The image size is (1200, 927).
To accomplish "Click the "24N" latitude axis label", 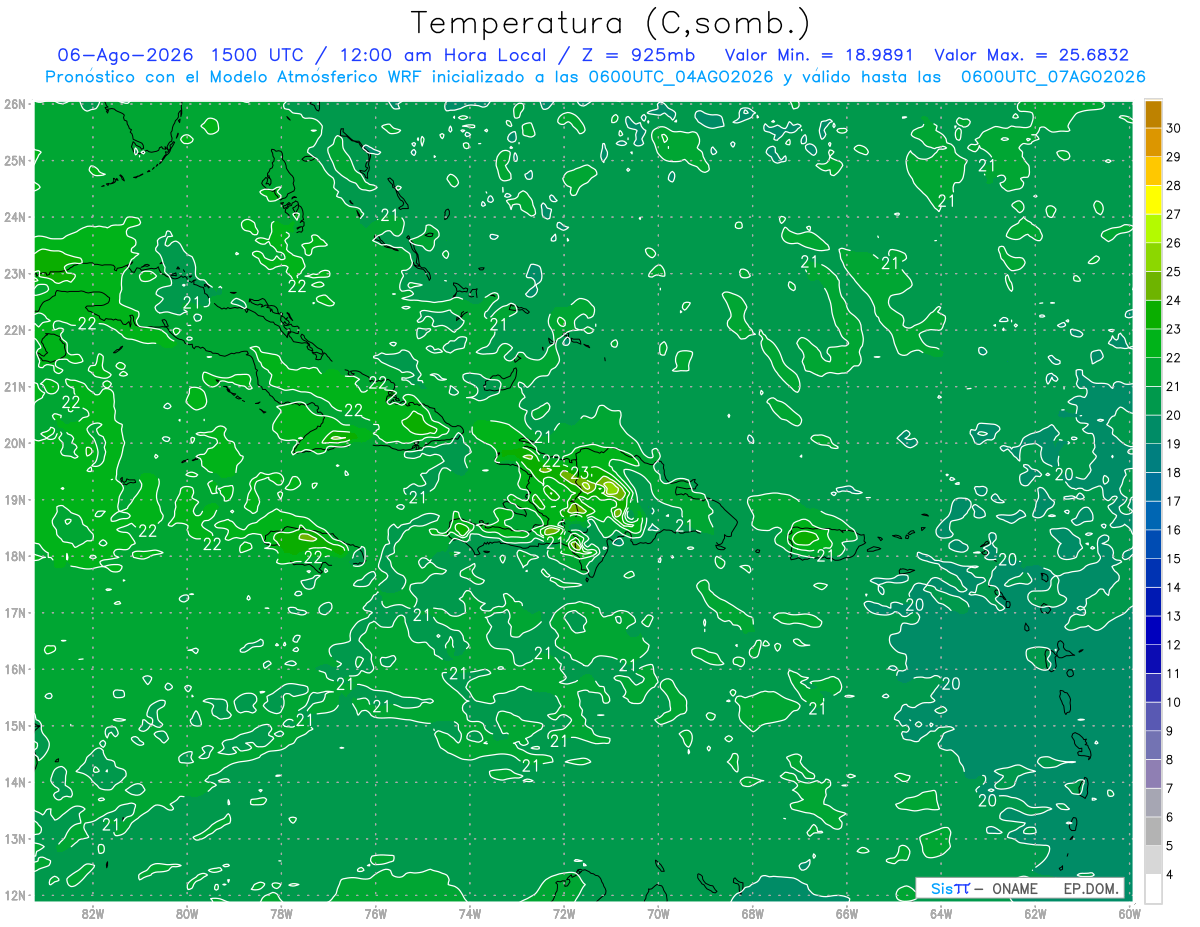I will click(x=15, y=217).
